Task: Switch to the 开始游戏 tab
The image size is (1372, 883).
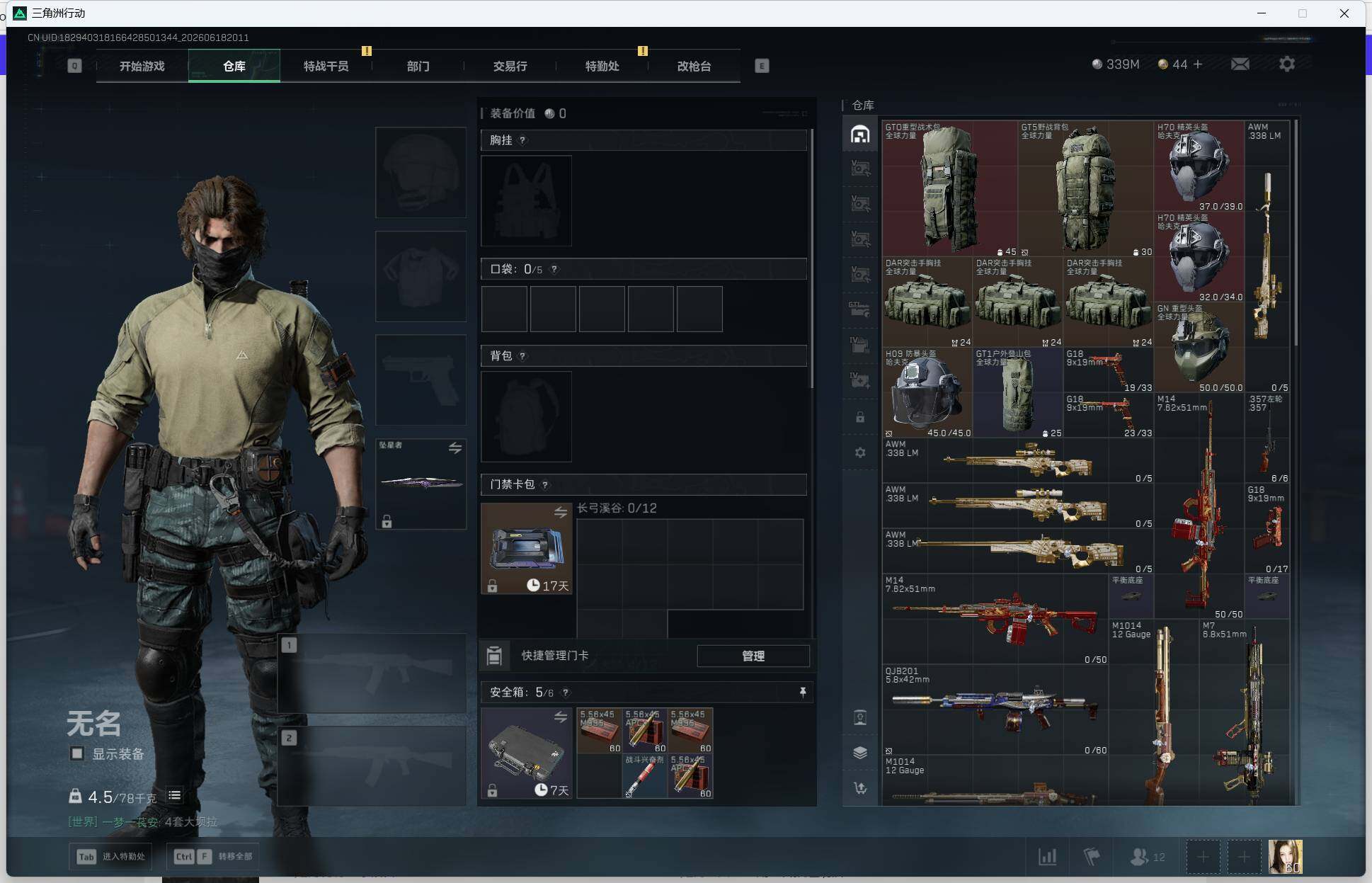Action: pos(142,66)
